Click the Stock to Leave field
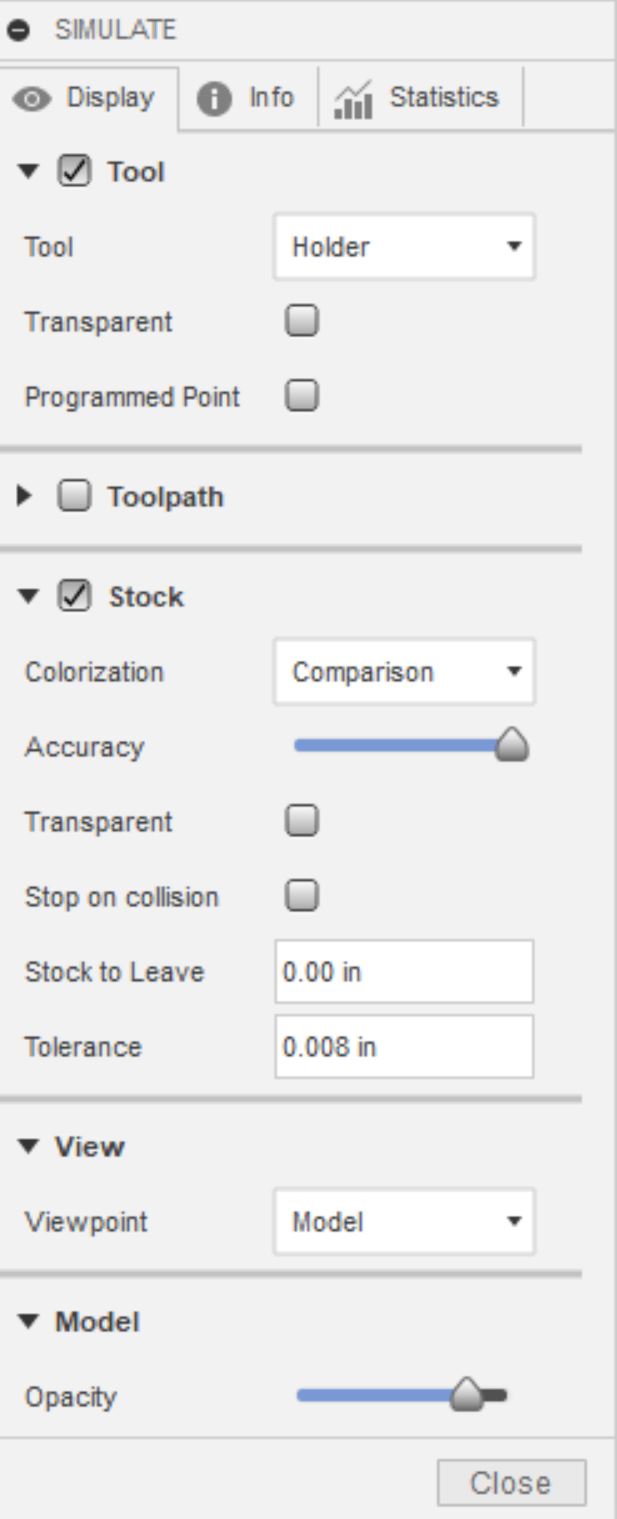617x1519 pixels. (x=404, y=971)
